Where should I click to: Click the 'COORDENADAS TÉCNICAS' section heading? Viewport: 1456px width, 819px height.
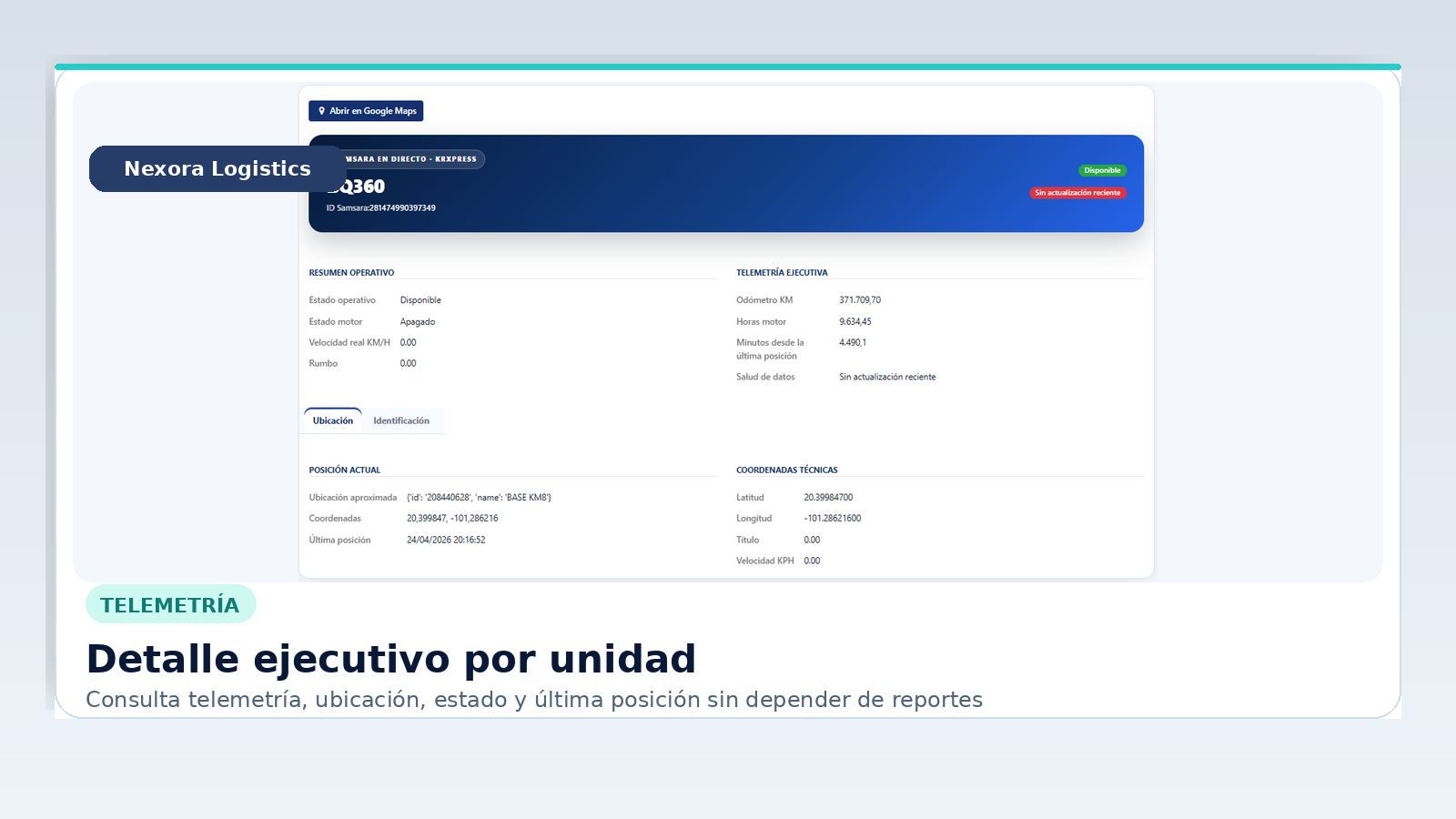tap(787, 470)
